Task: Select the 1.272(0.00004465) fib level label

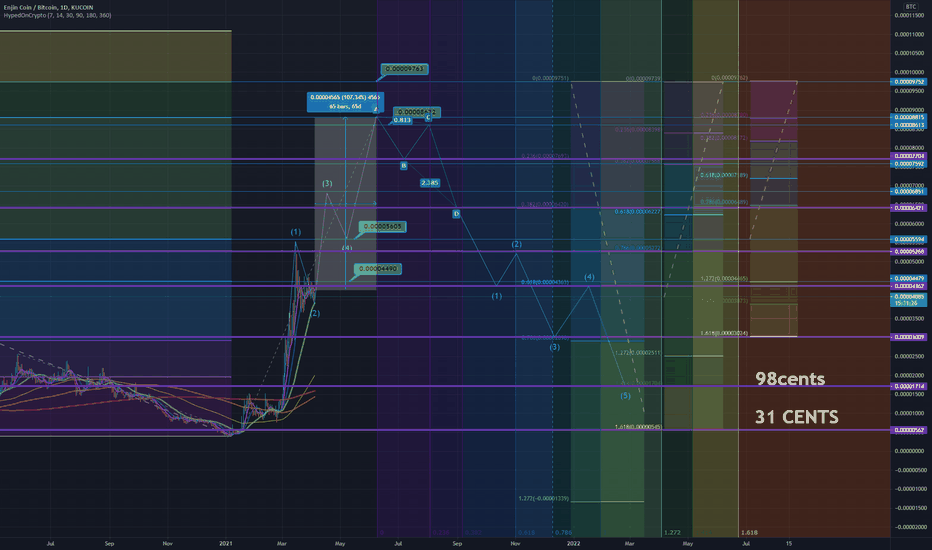Action: tap(724, 278)
